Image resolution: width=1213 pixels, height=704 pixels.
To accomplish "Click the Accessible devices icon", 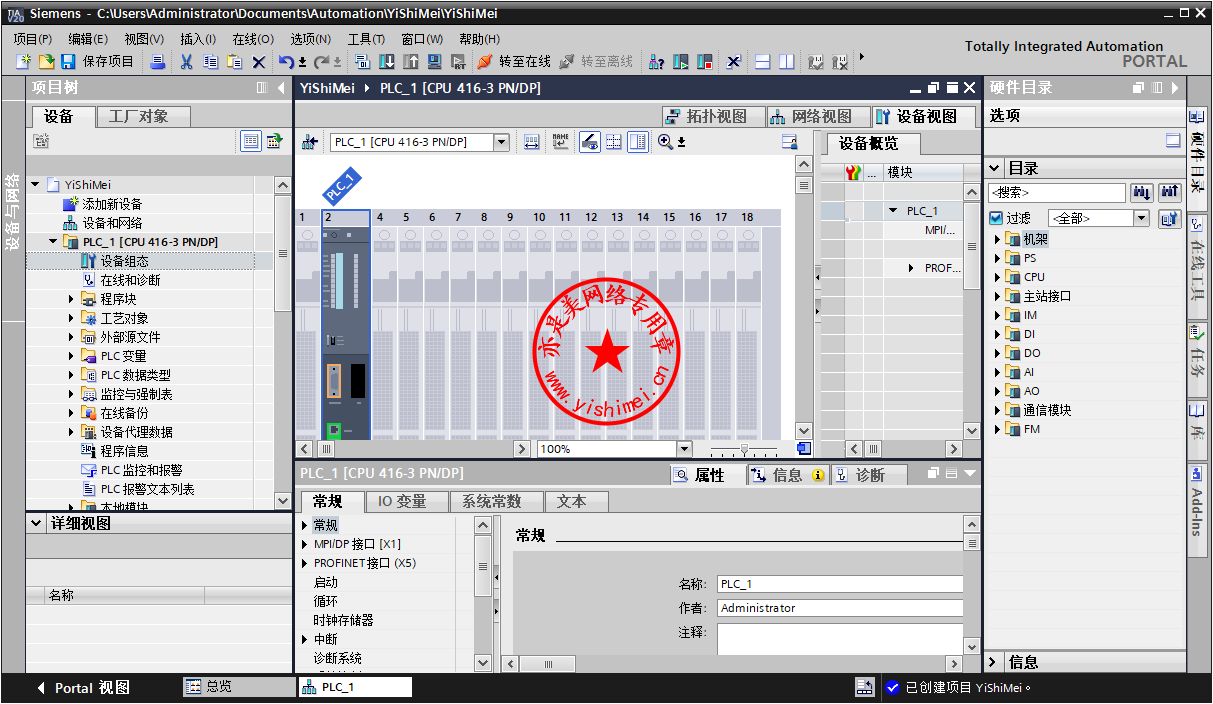I will [x=657, y=62].
